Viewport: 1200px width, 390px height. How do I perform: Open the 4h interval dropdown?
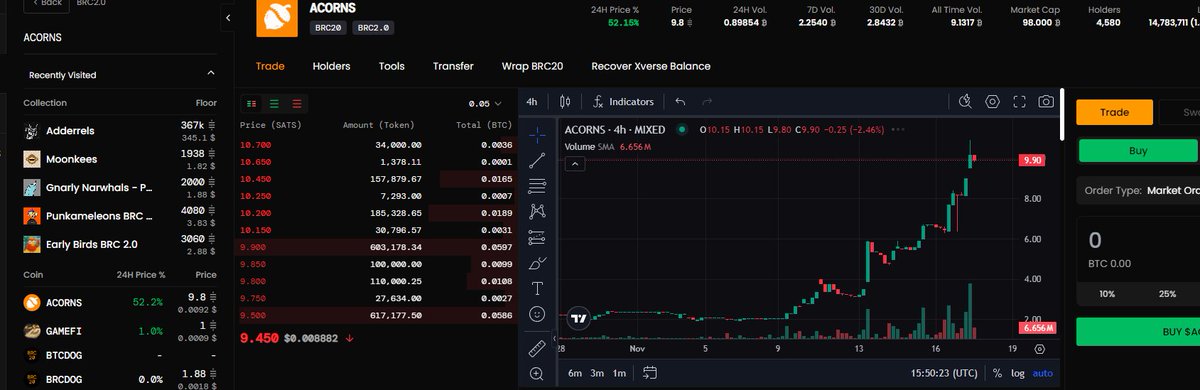[532, 101]
